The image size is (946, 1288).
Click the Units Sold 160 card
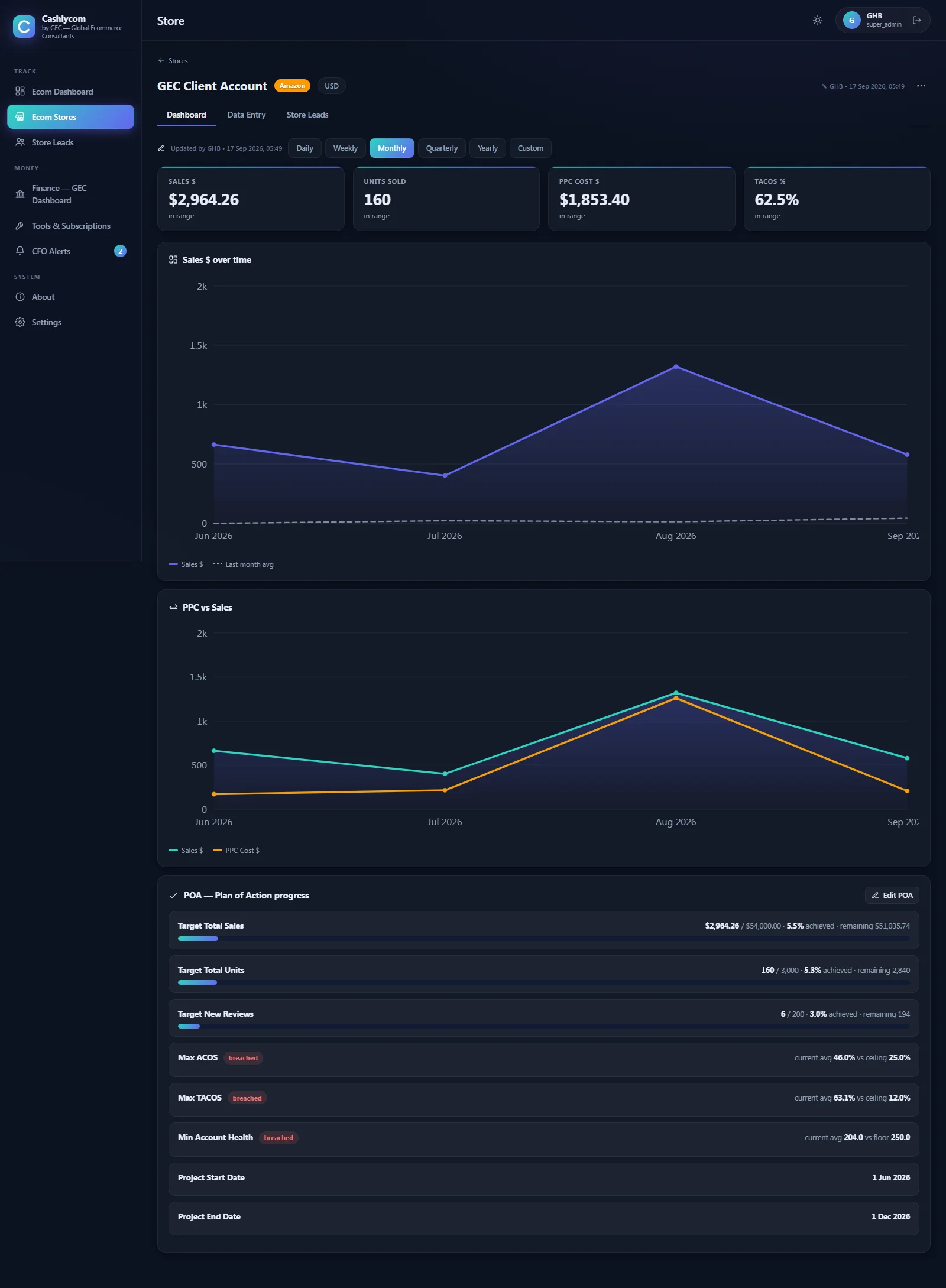pos(446,199)
